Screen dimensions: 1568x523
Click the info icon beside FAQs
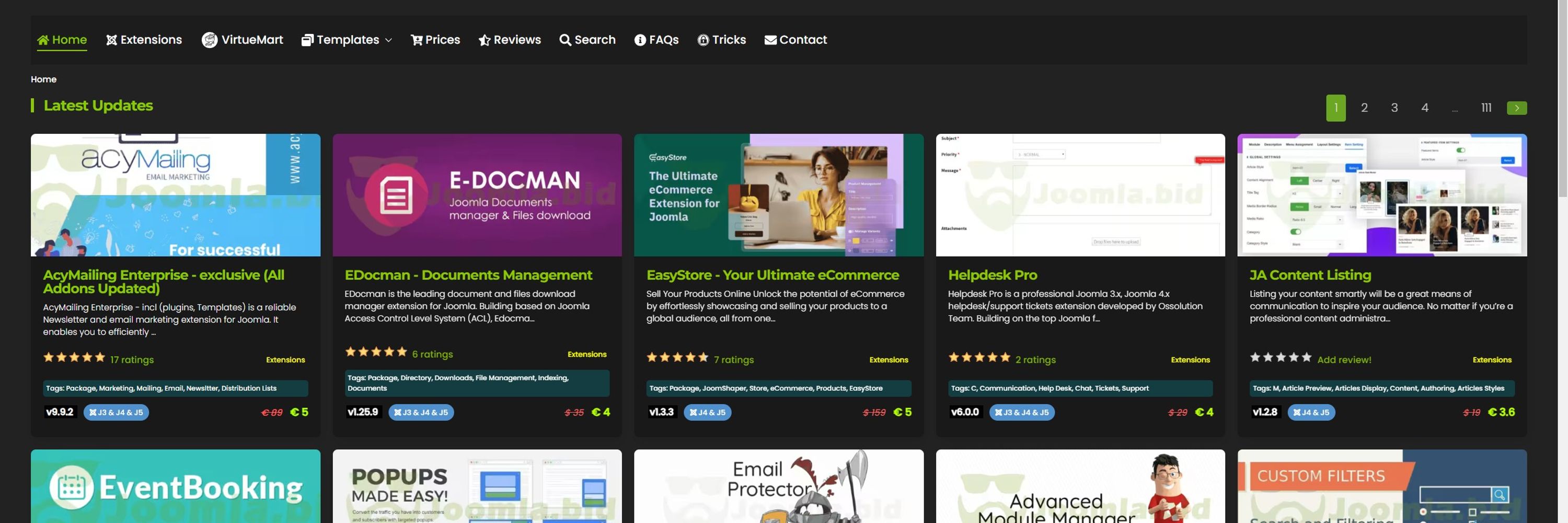point(640,40)
